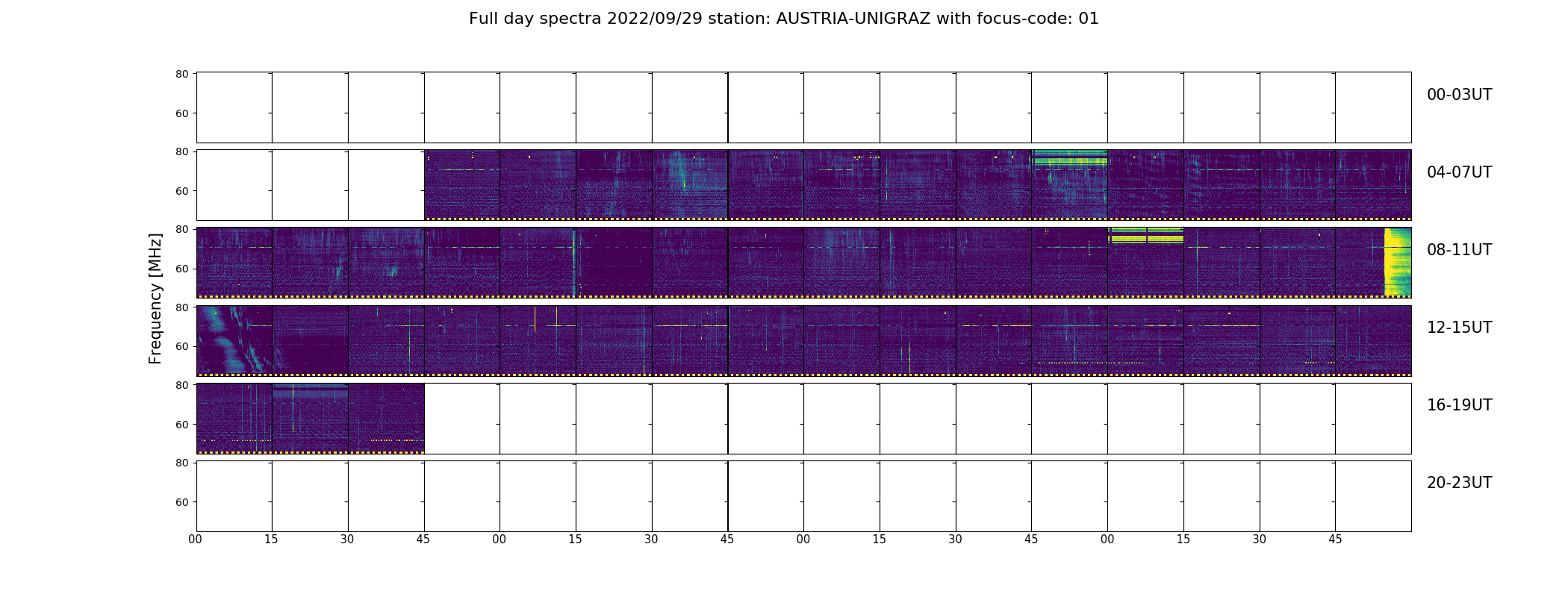Select the '80' tick of the 20-23UT row

click(181, 463)
